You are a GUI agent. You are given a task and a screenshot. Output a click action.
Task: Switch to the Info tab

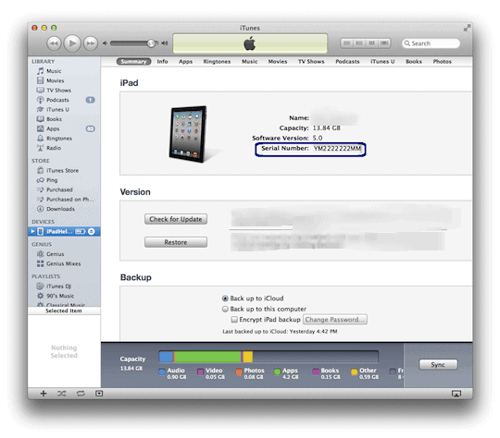coord(162,62)
